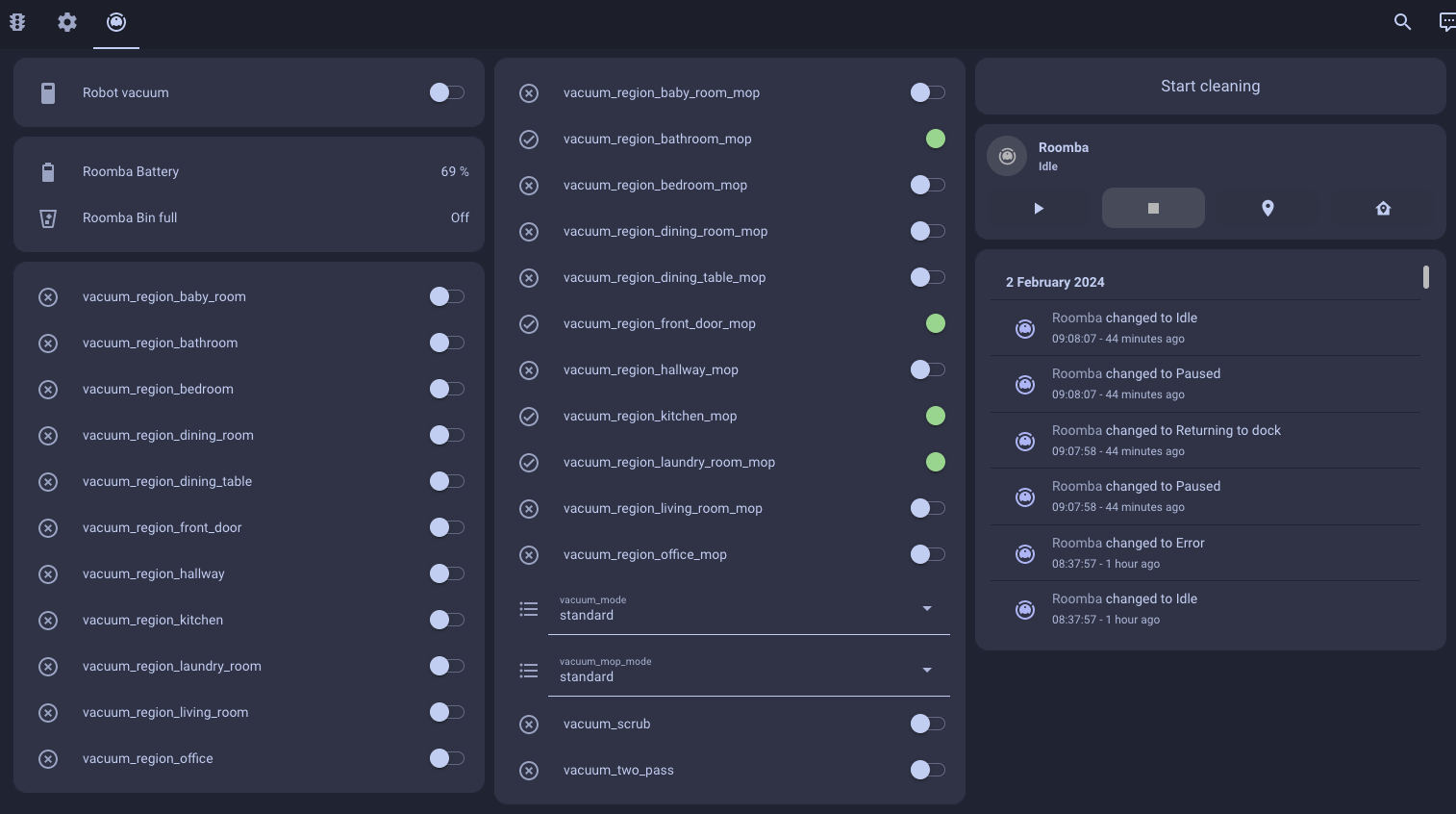Click the Roomba vacuum avatar icon
The image size is (1456, 814).
point(1007,156)
